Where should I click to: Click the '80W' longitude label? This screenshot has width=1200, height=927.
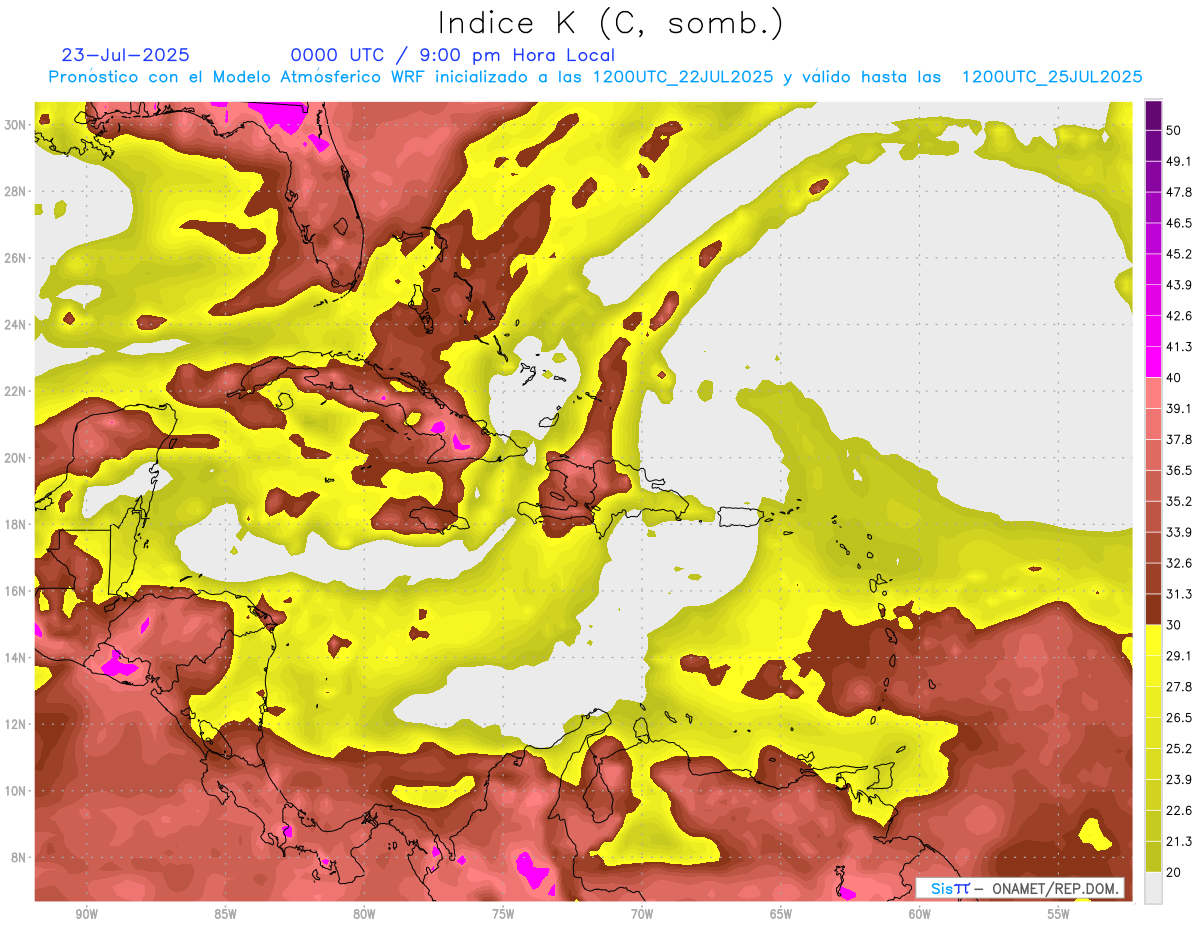coord(365,914)
